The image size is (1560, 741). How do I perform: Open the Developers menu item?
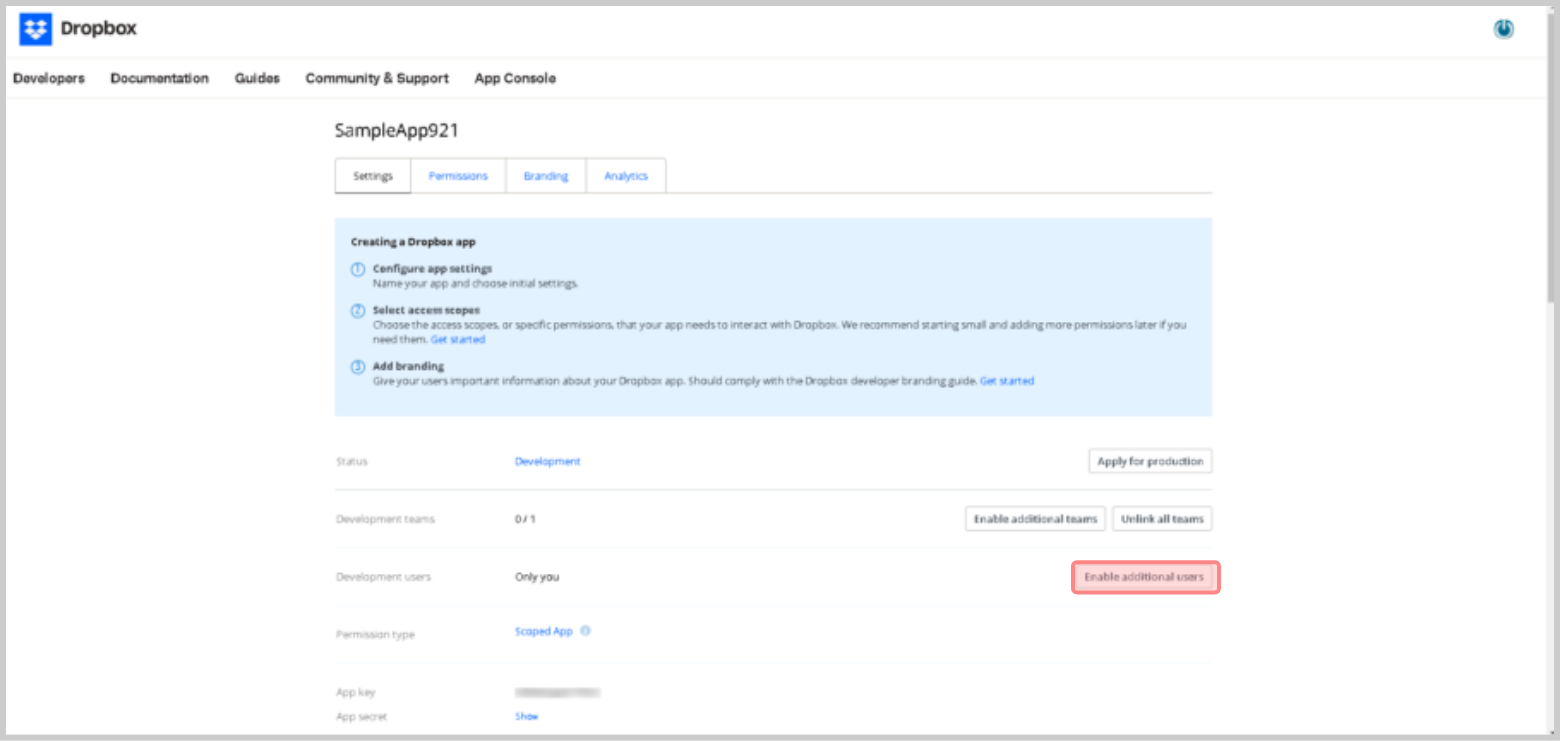tap(49, 78)
